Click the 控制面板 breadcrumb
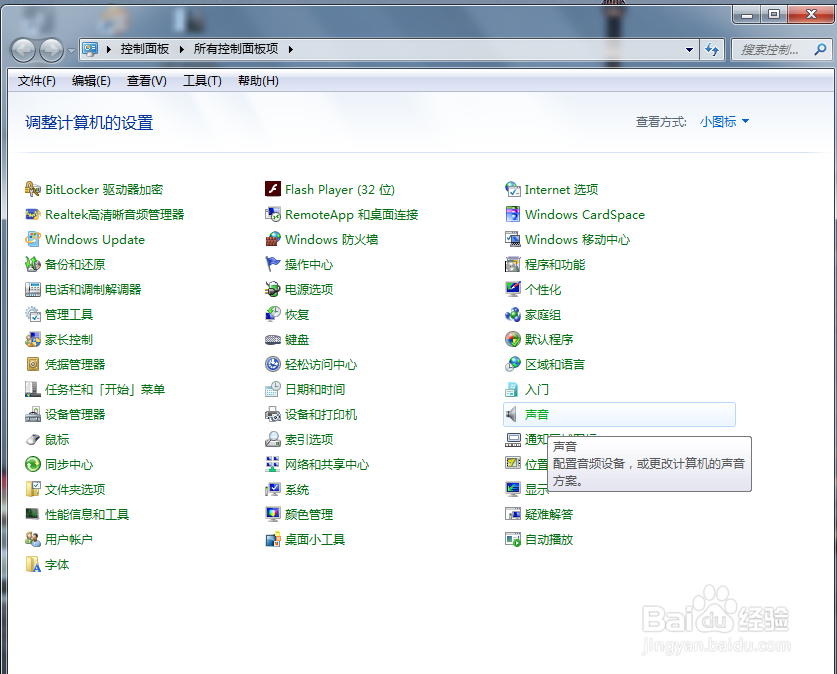837x674 pixels. [145, 49]
